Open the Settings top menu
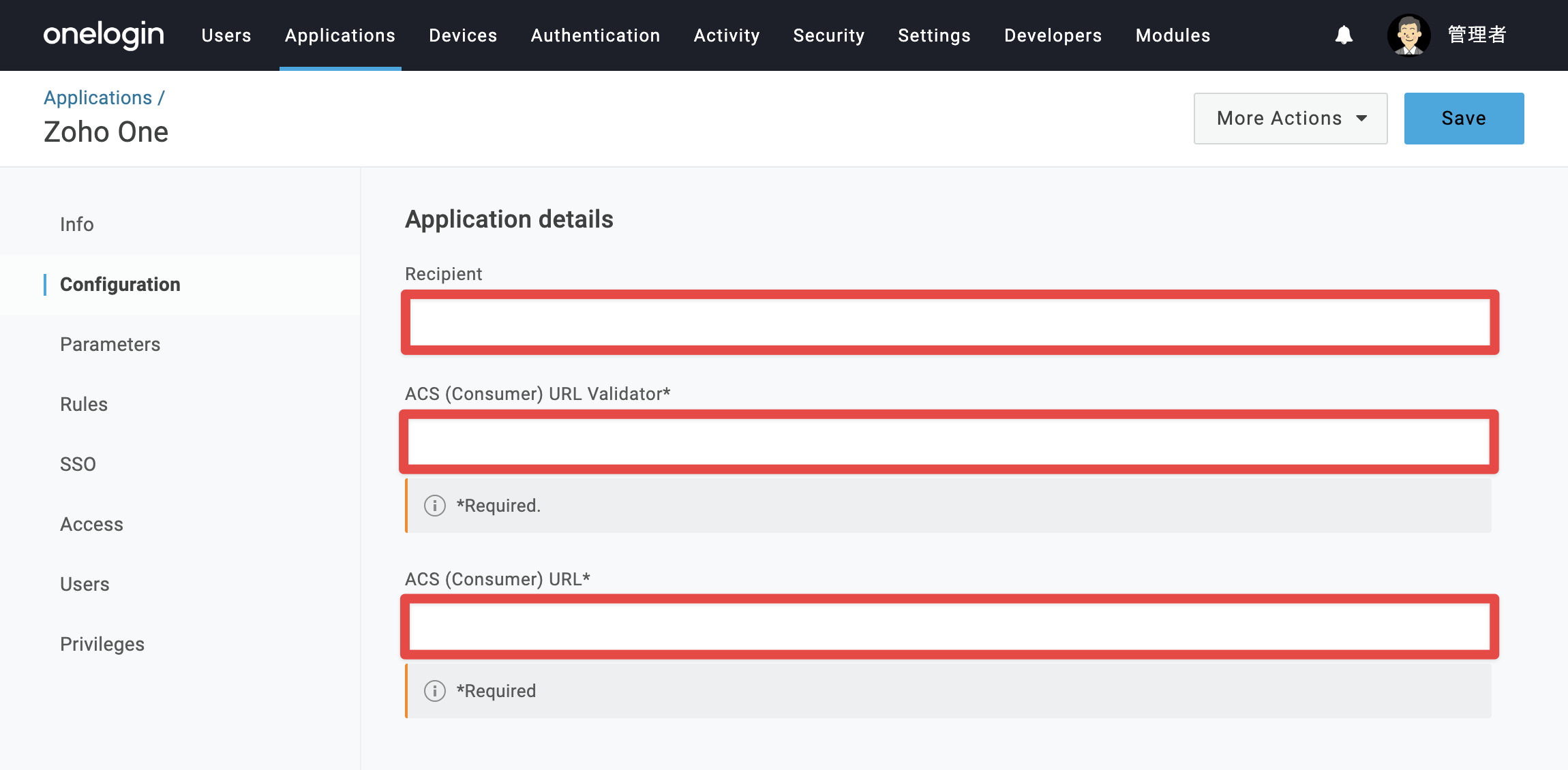1568x770 pixels. point(934,35)
